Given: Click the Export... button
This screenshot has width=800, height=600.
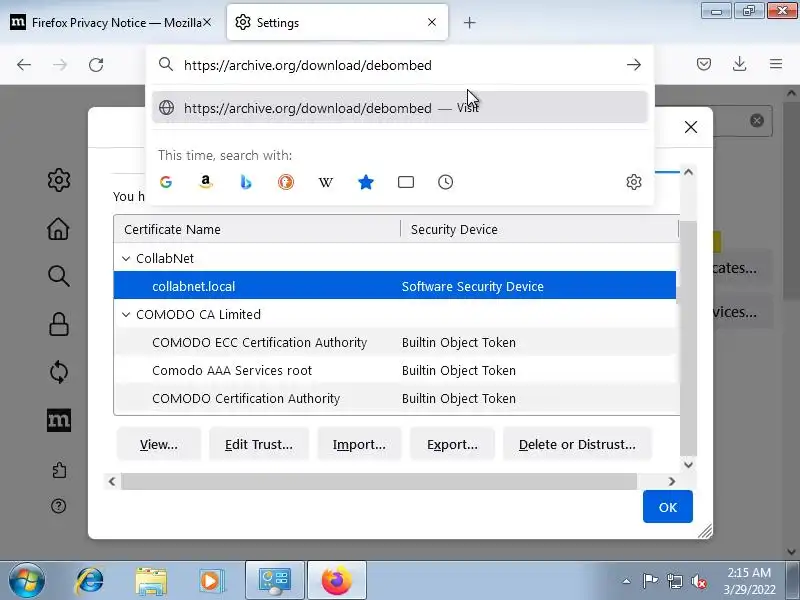Looking at the screenshot, I should pos(452,444).
